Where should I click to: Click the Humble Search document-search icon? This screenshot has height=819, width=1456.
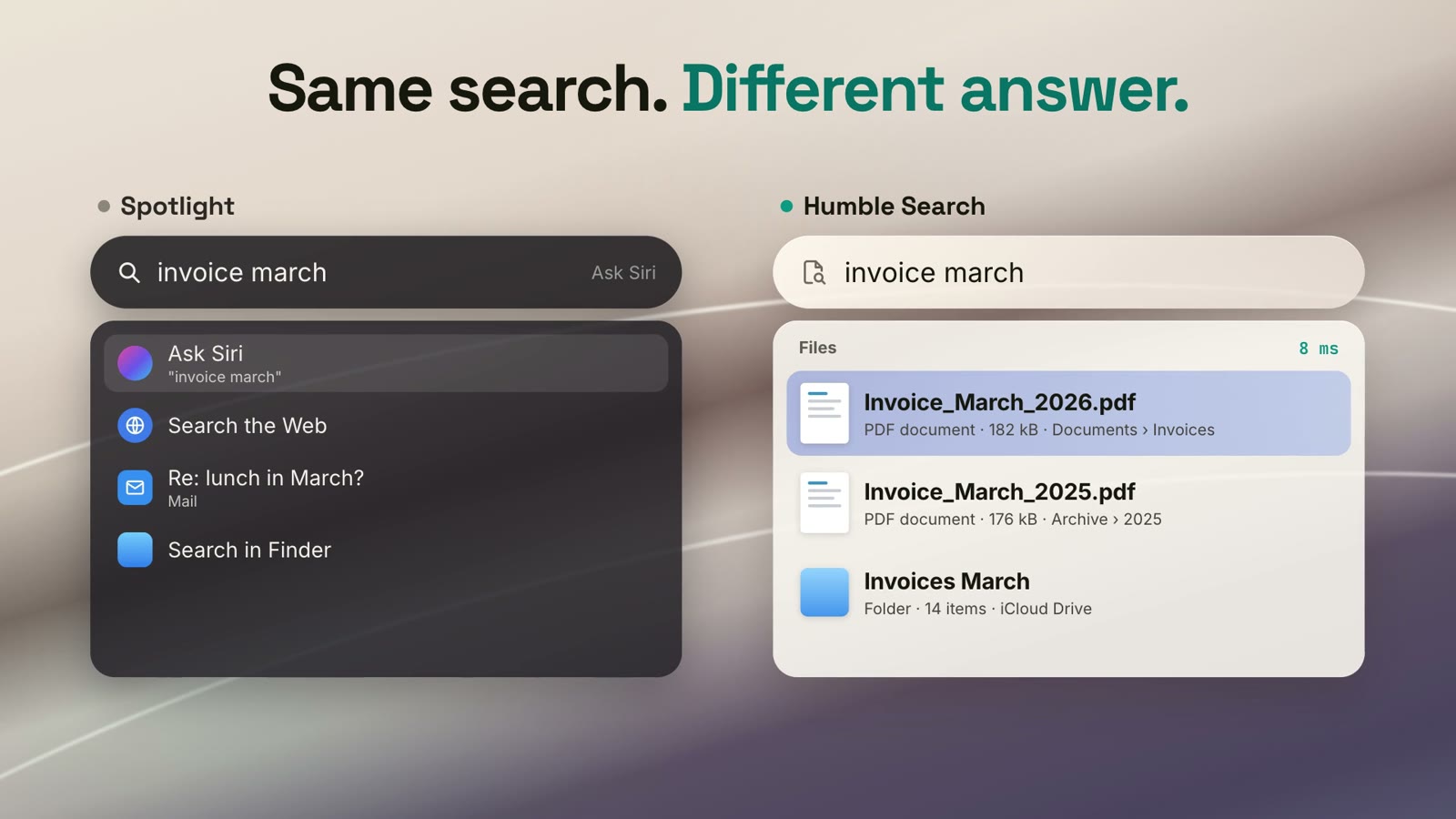(x=814, y=272)
